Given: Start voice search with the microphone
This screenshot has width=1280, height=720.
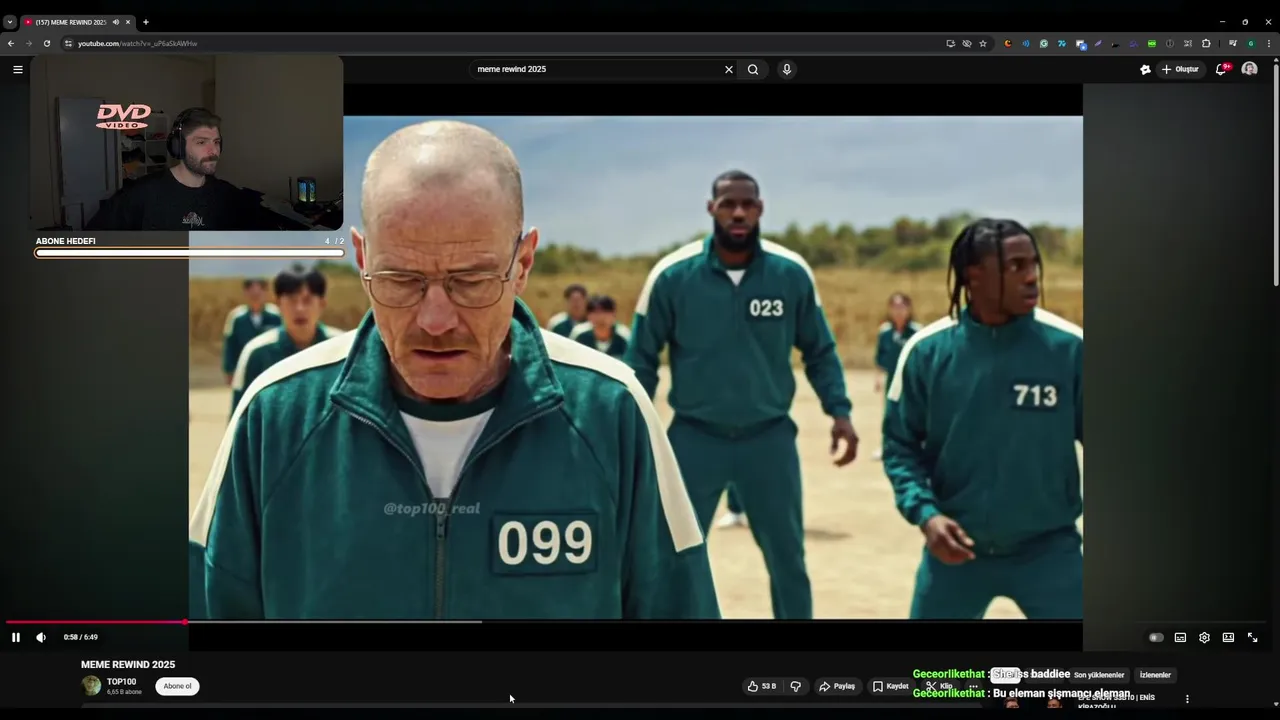Looking at the screenshot, I should point(787,69).
